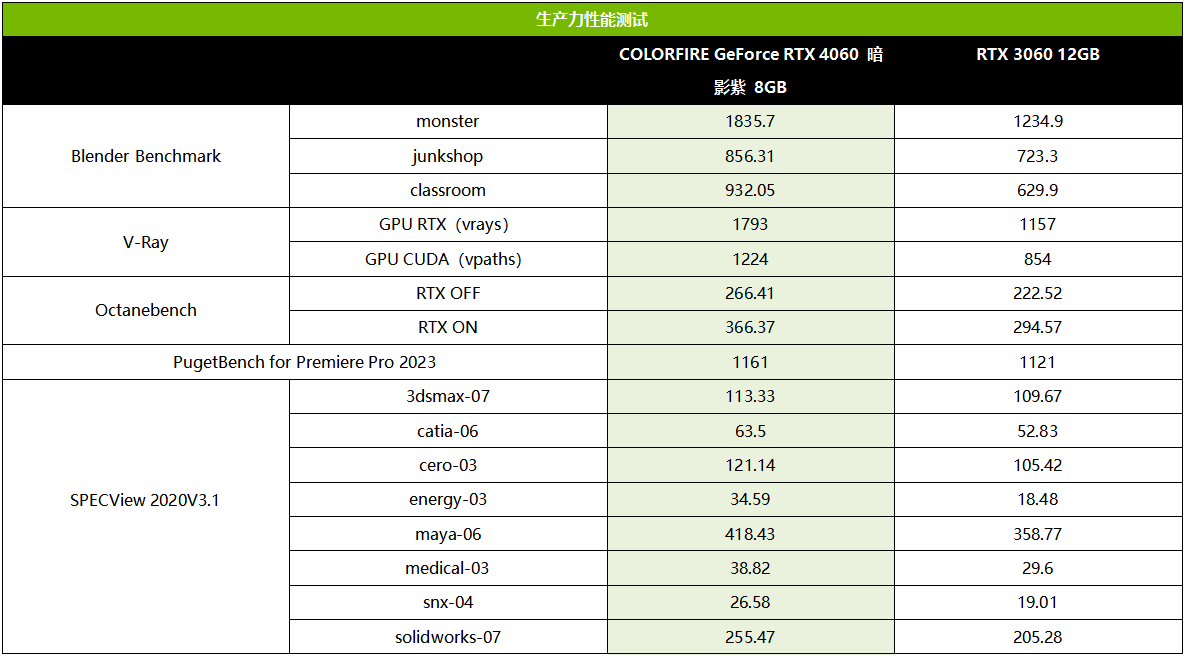Click the GPU RTX (vrays) label cell
This screenshot has width=1186, height=656.
pyautogui.click(x=448, y=224)
